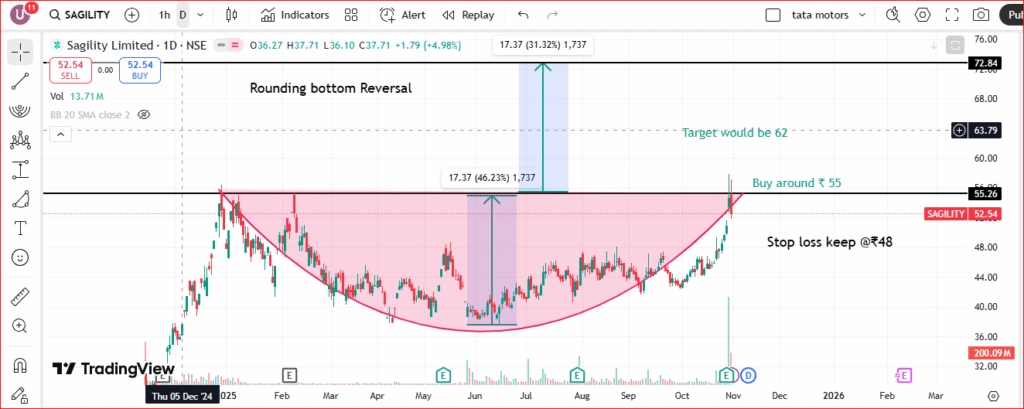Select the trend line drawing tool
Image resolution: width=1024 pixels, height=409 pixels.
(19, 83)
